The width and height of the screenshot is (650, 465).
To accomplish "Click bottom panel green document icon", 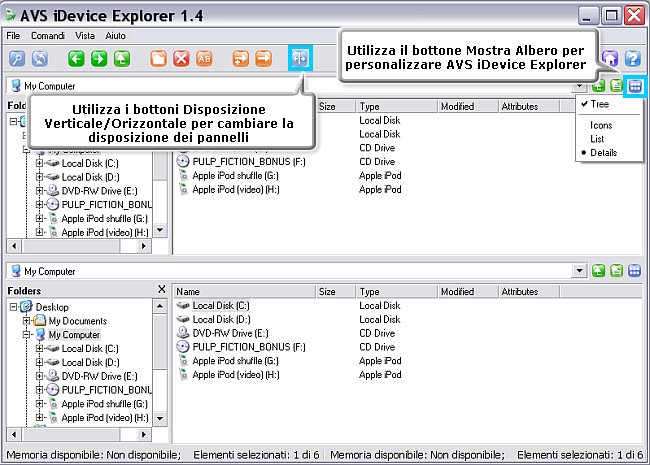I will click(x=616, y=271).
